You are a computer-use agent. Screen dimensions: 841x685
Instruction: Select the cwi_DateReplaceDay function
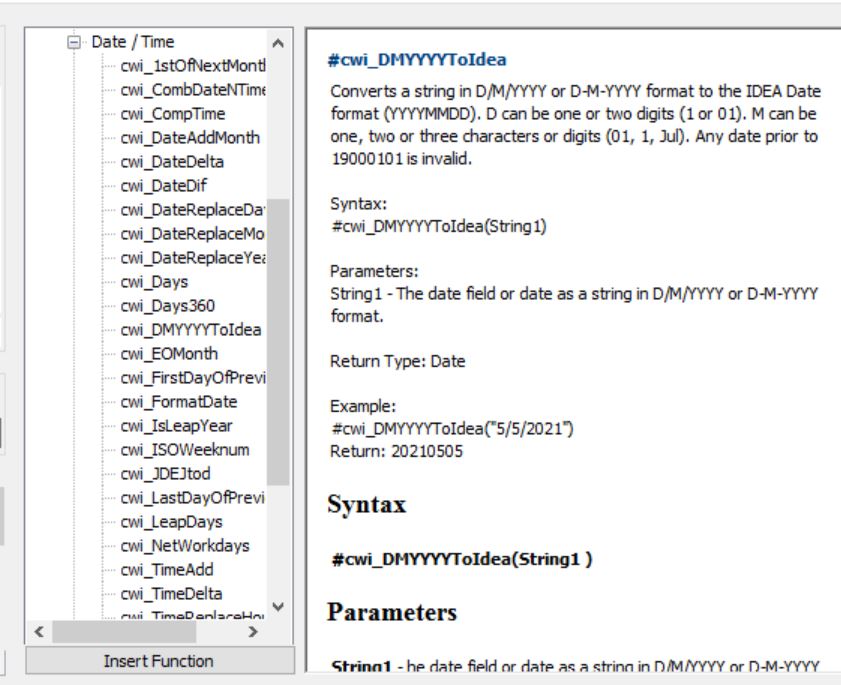point(193,210)
